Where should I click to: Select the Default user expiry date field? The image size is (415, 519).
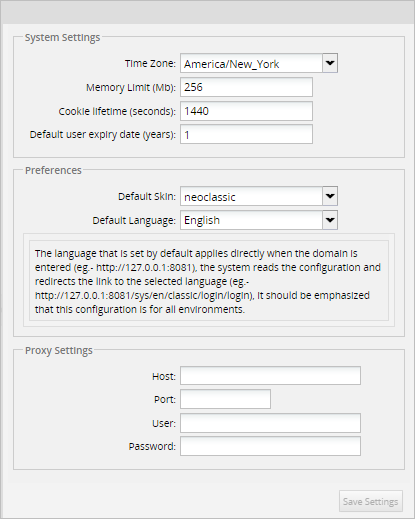point(246,134)
